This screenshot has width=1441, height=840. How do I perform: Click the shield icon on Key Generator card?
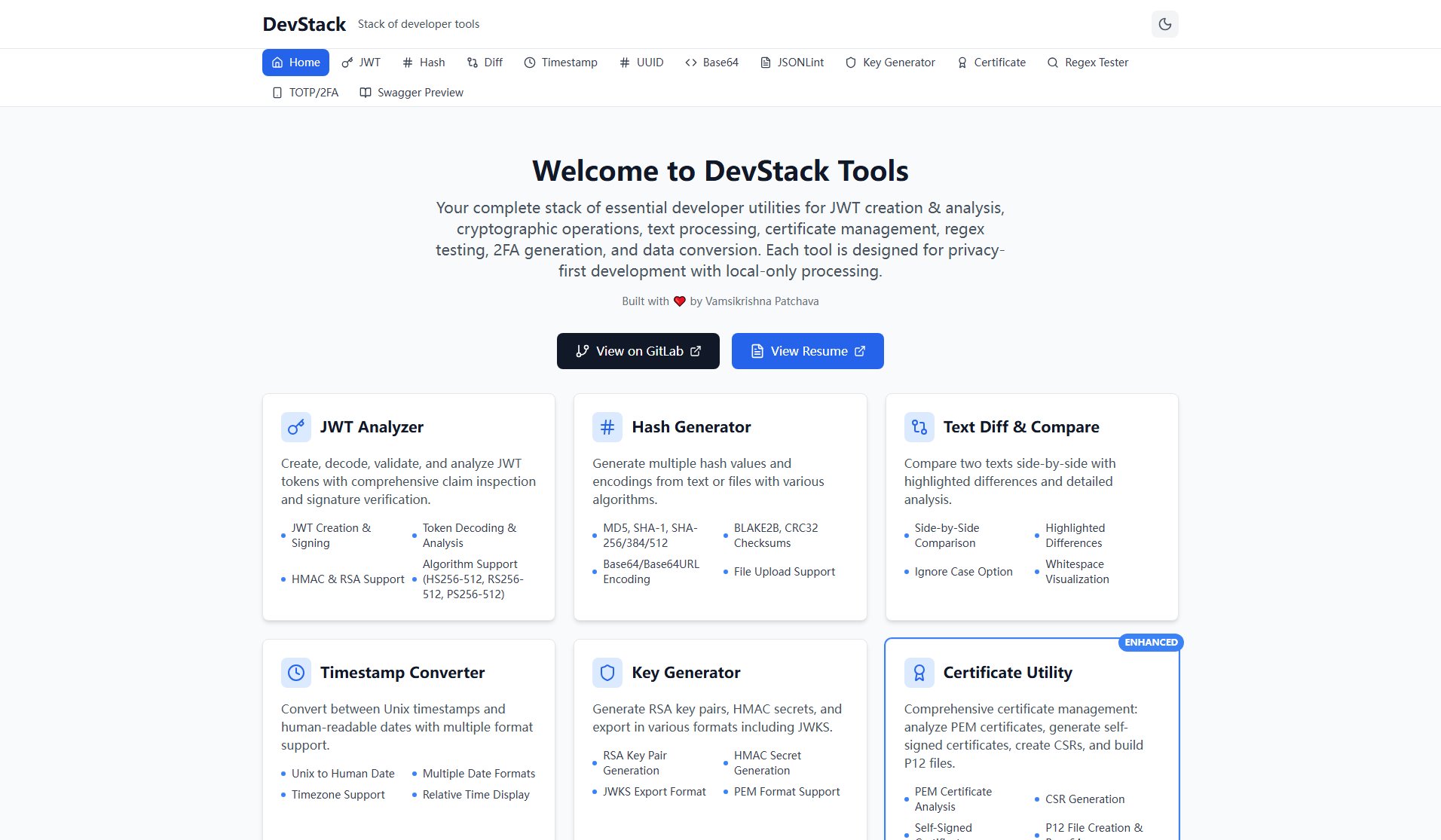tap(607, 673)
